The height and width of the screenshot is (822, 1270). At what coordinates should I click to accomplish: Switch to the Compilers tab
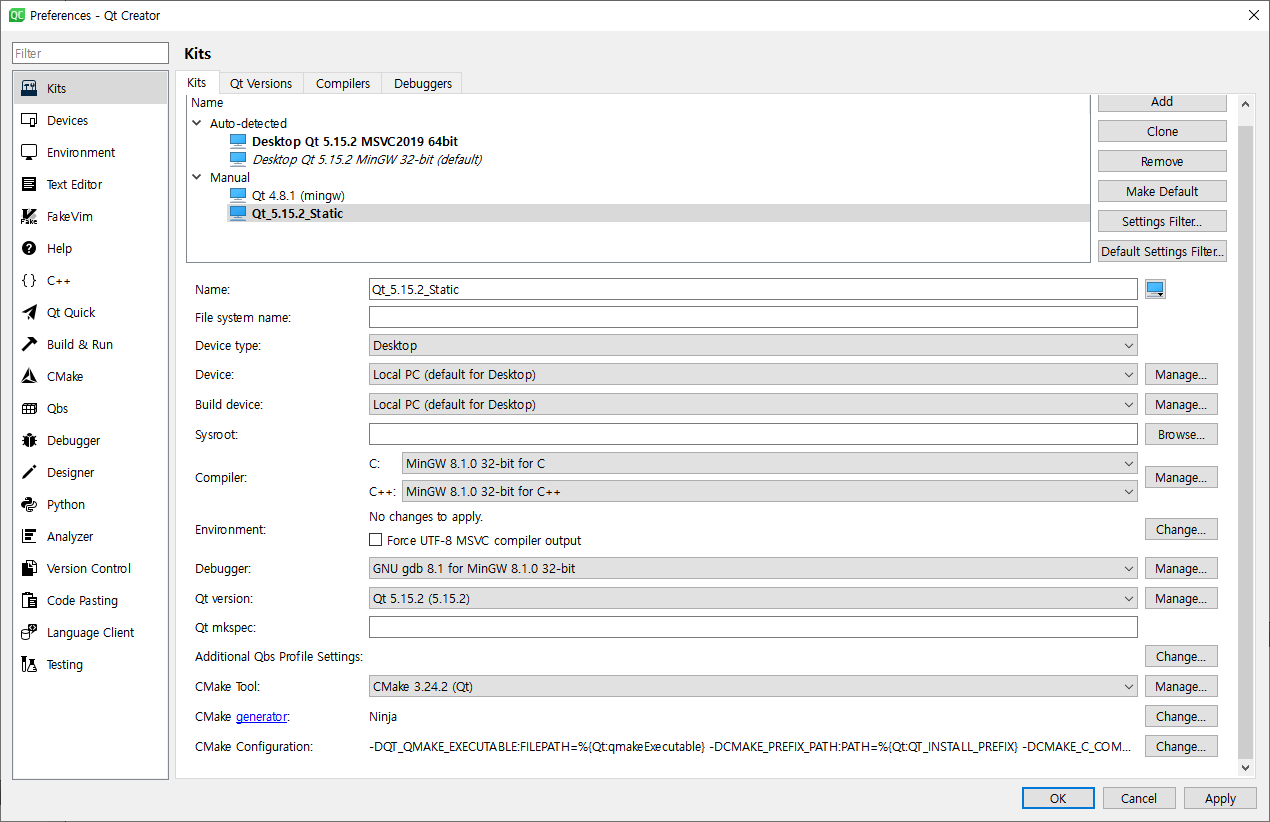tap(343, 84)
